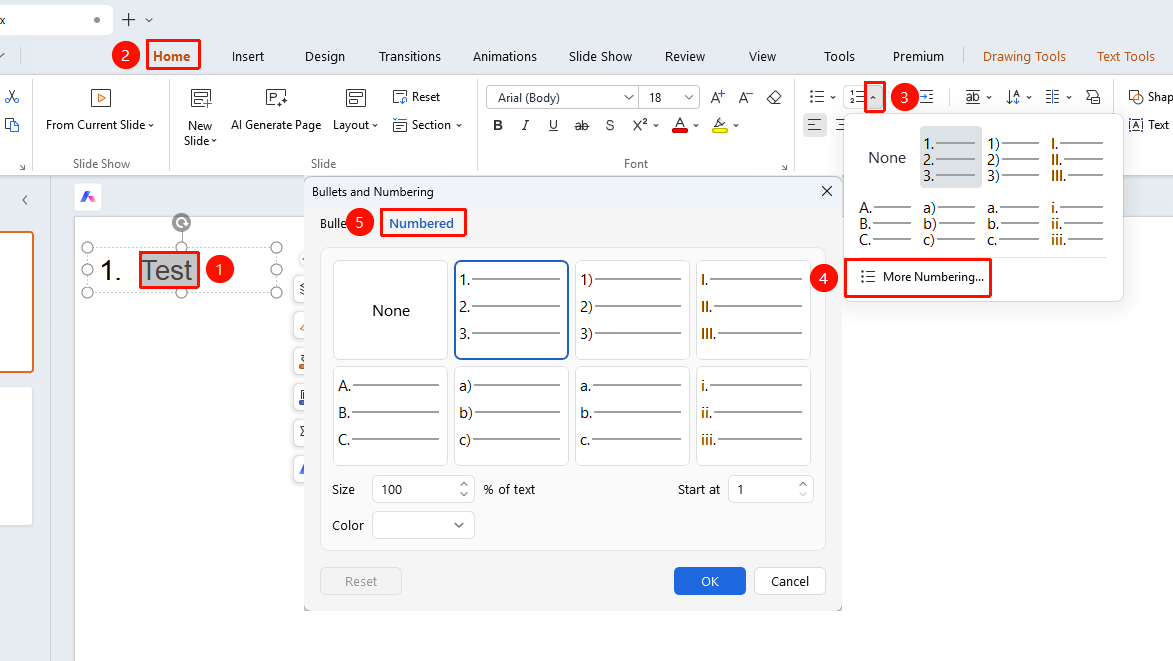Start slideshow From Current Slide
The height and width of the screenshot is (661, 1173).
pyautogui.click(x=100, y=111)
